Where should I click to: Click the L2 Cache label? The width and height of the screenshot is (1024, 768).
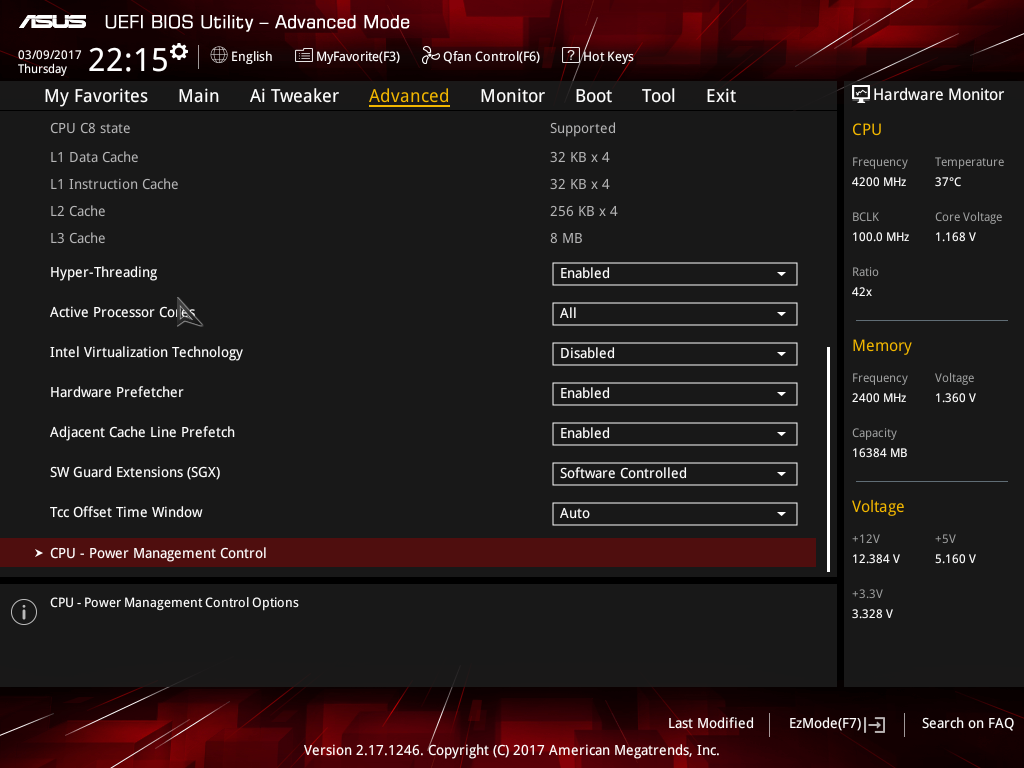tap(78, 211)
